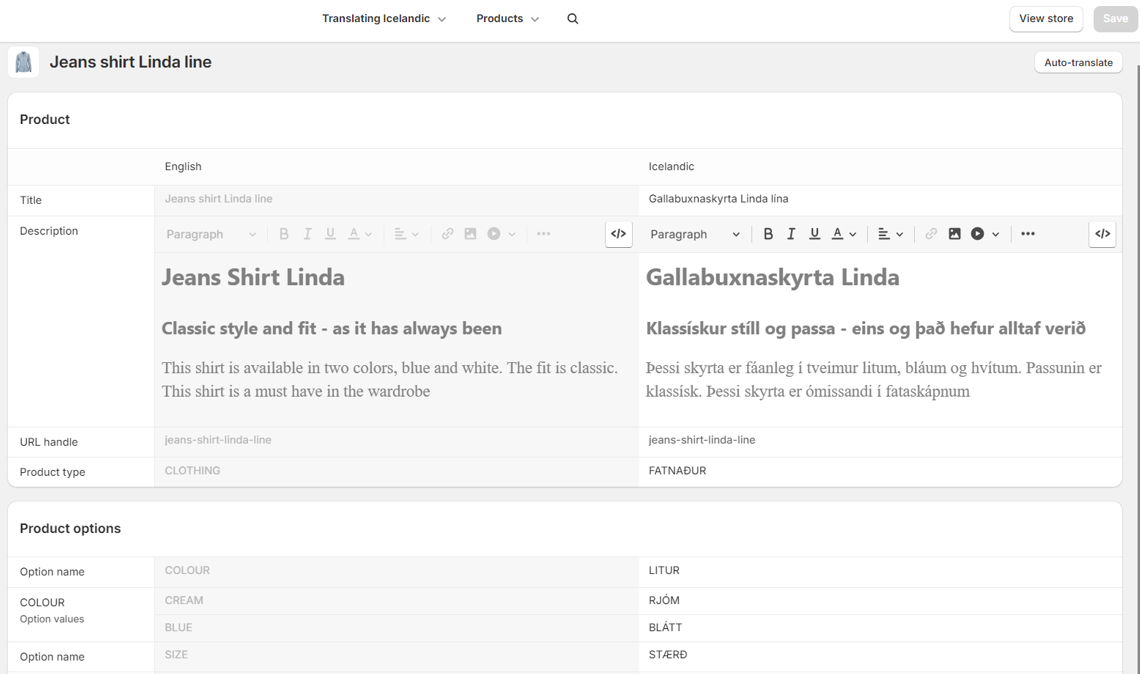This screenshot has height=674, width=1140.
Task: Expand alignment options in Icelandic editor
Action: pos(890,234)
